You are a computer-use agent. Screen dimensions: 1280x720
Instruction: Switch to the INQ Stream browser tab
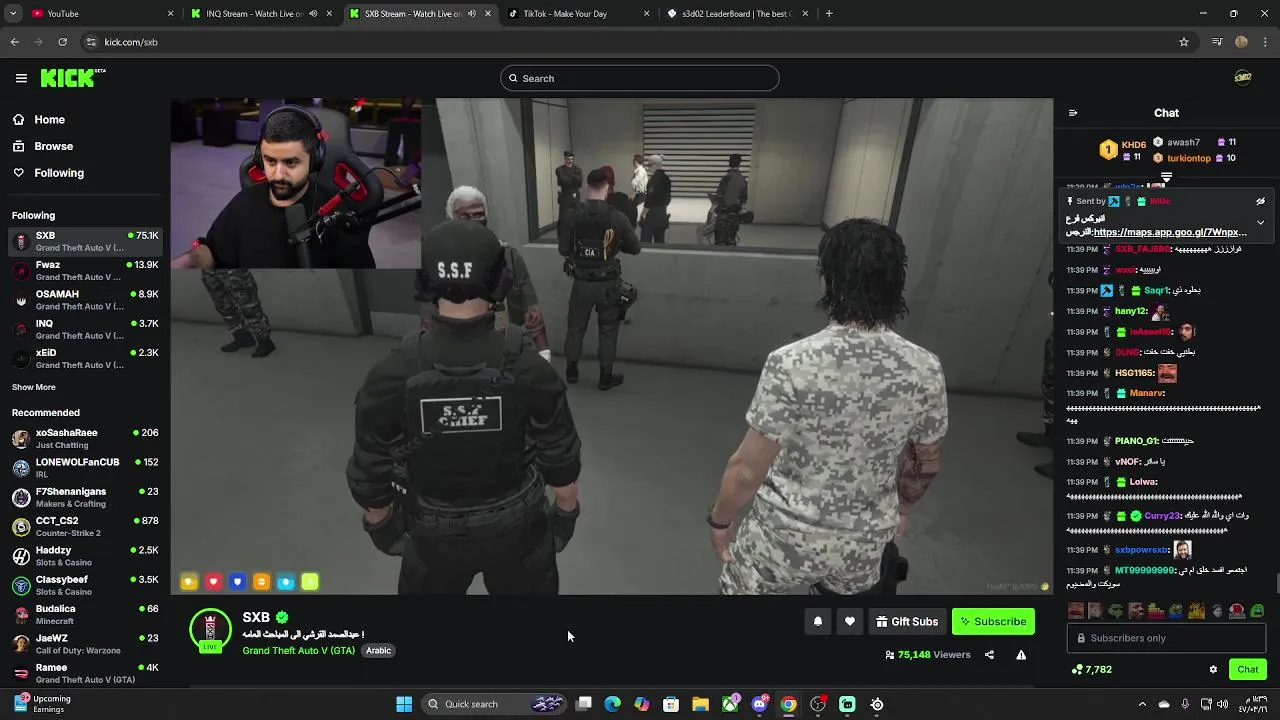point(262,14)
